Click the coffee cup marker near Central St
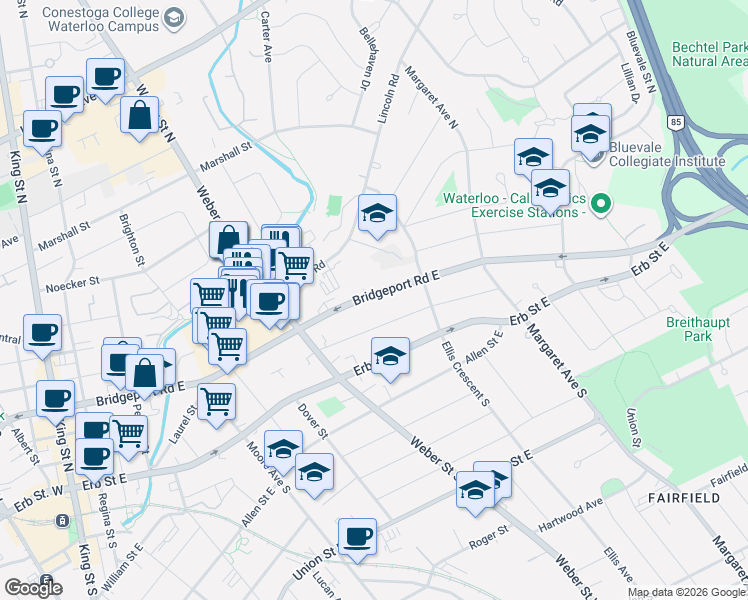The width and height of the screenshot is (748, 600). point(42,336)
